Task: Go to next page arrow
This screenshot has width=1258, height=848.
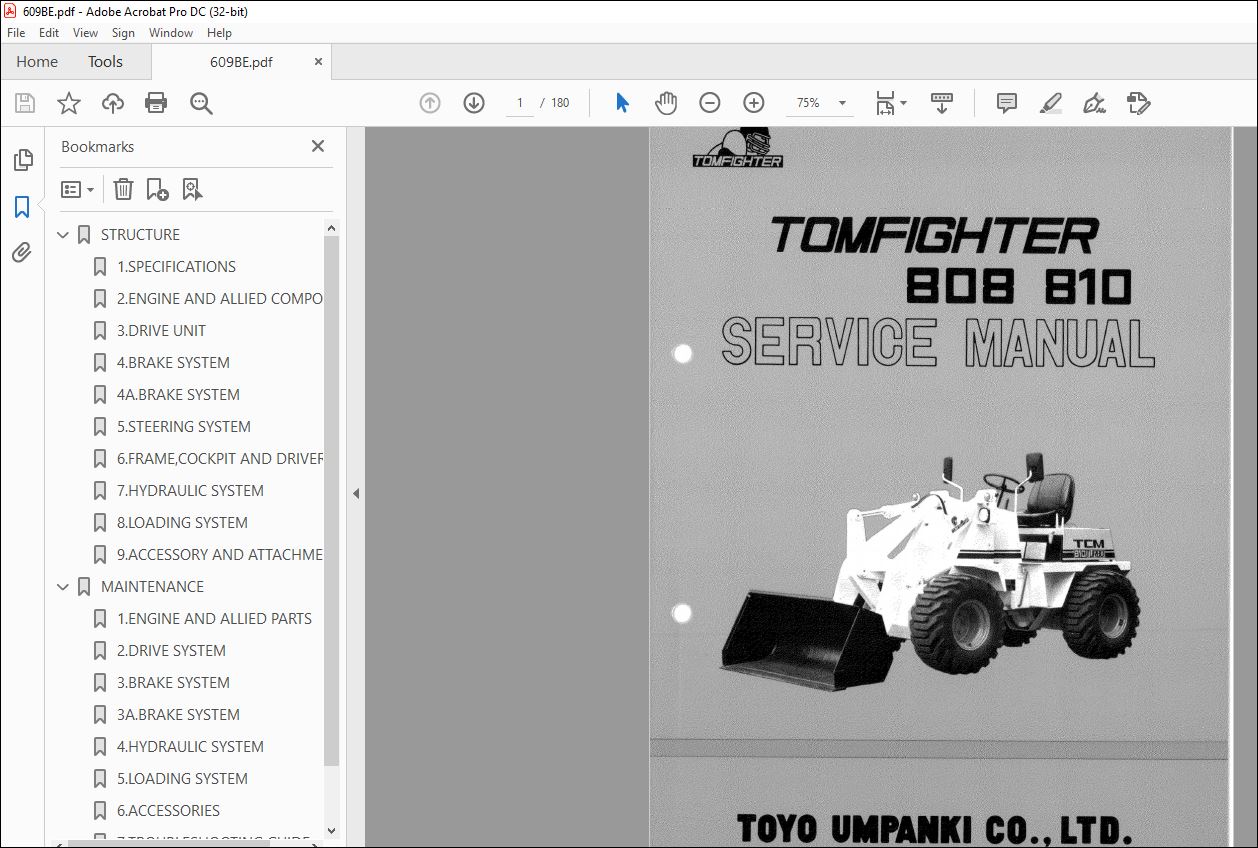Action: [474, 103]
